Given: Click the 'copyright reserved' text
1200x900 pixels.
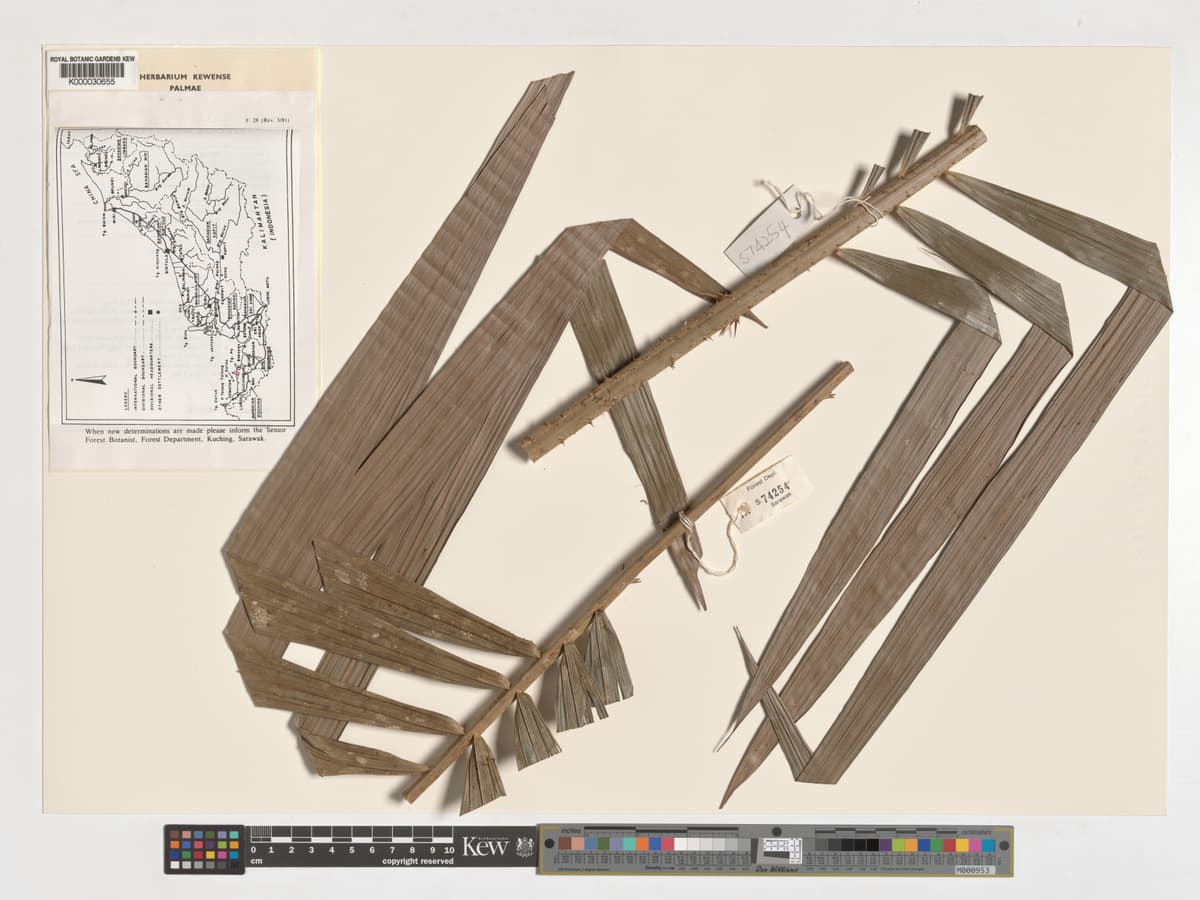Looking at the screenshot, I should [417, 860].
